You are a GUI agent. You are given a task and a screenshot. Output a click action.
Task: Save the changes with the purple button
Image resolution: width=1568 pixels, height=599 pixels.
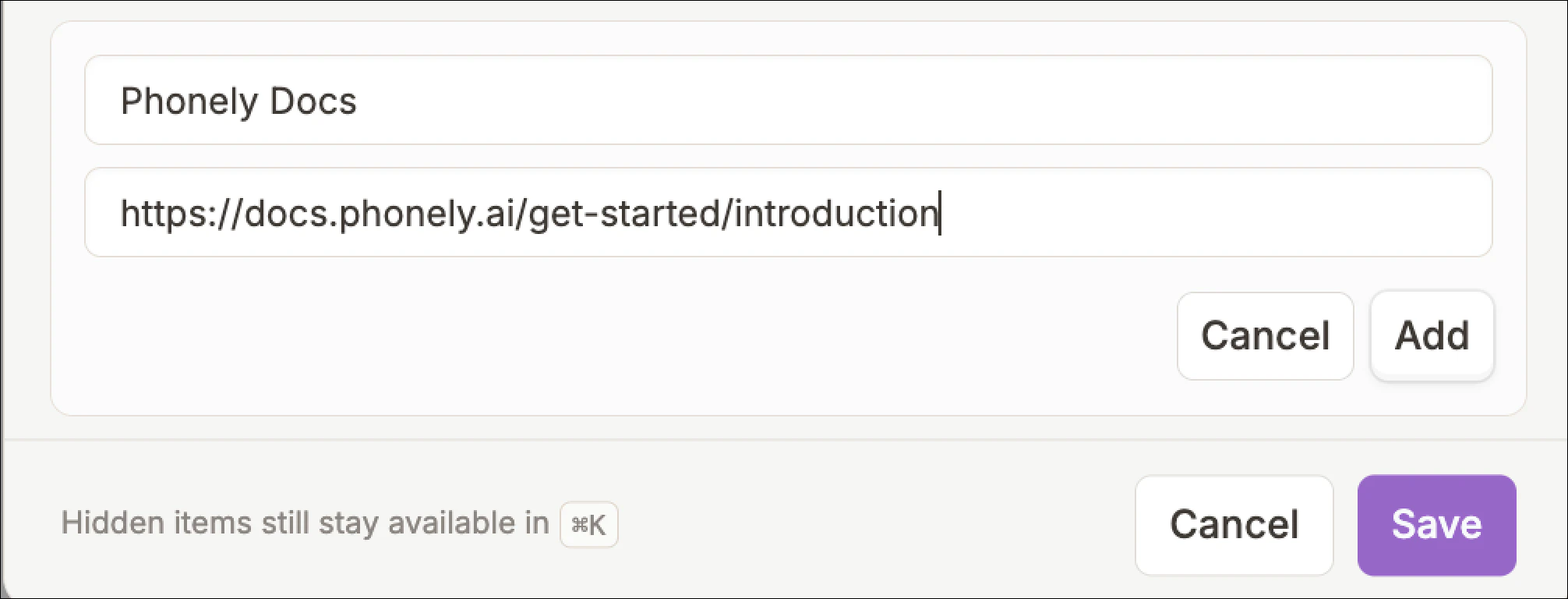[1436, 524]
